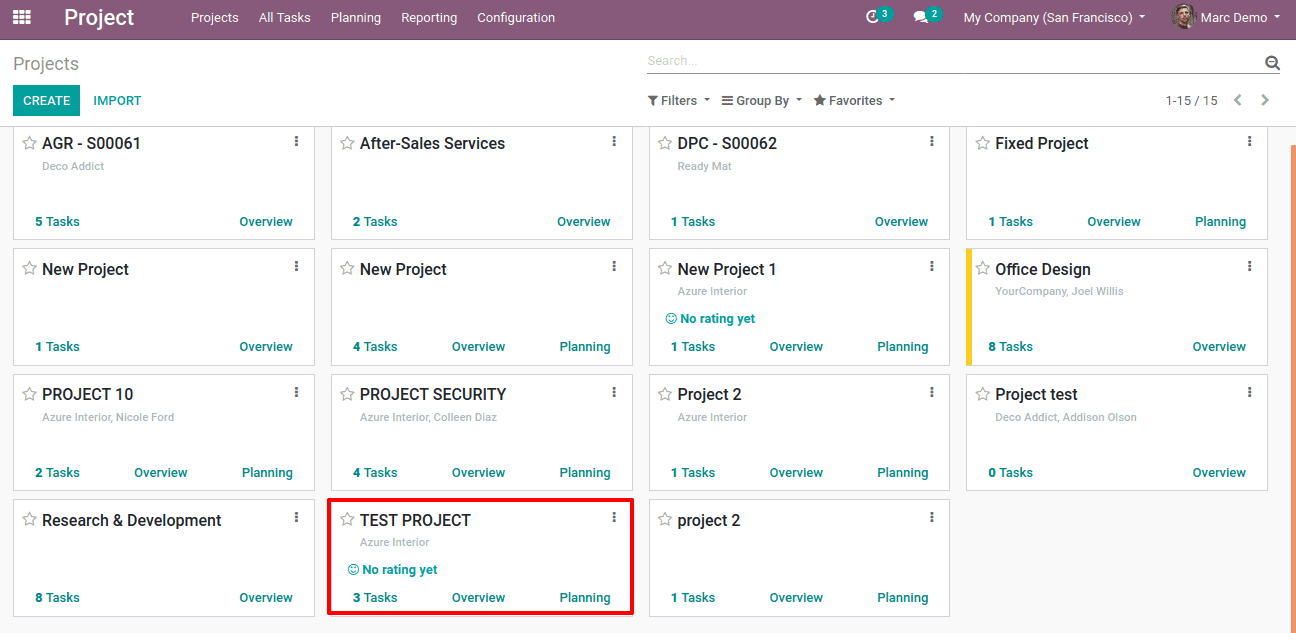
Task: Star DPC - S00062 as favorite
Action: coord(665,143)
